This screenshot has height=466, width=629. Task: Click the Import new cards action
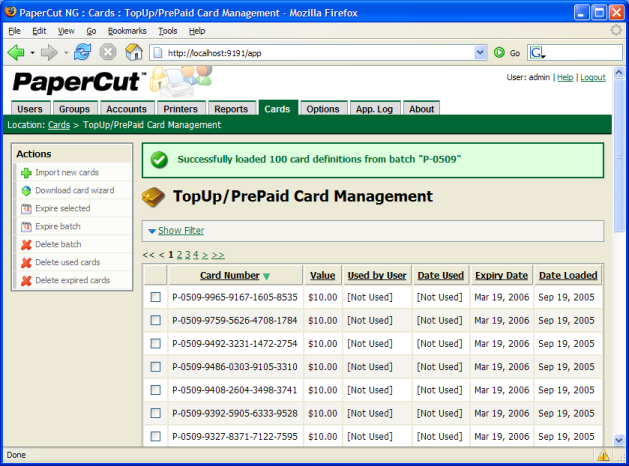[67, 172]
